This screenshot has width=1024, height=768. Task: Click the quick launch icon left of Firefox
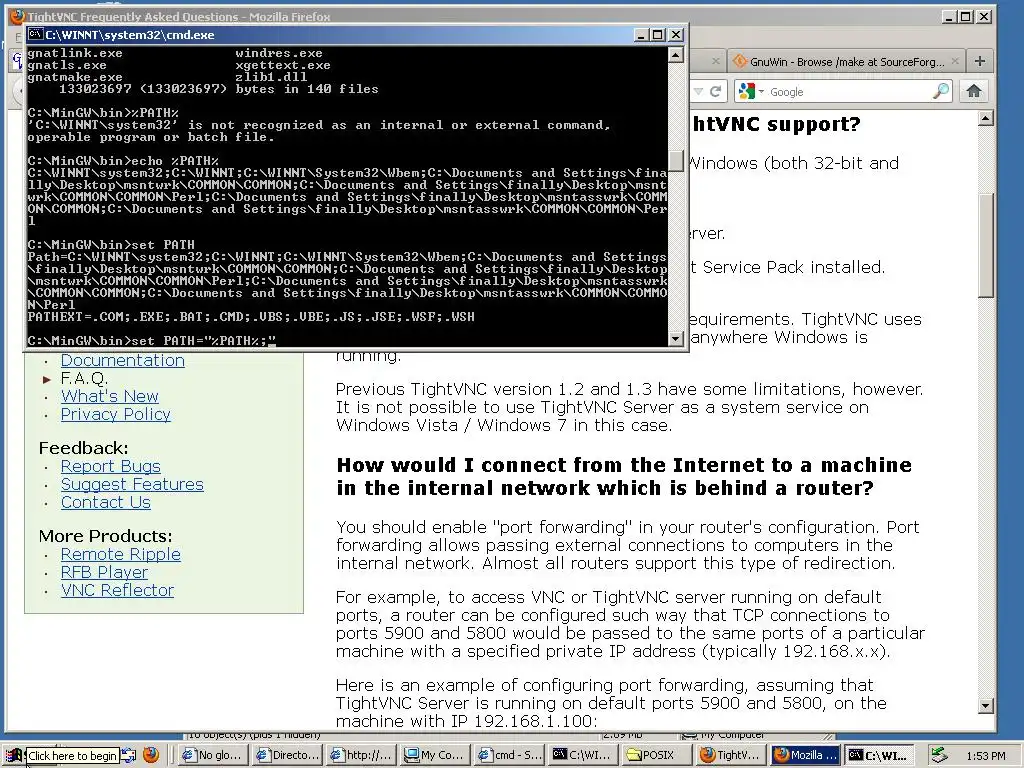point(129,756)
